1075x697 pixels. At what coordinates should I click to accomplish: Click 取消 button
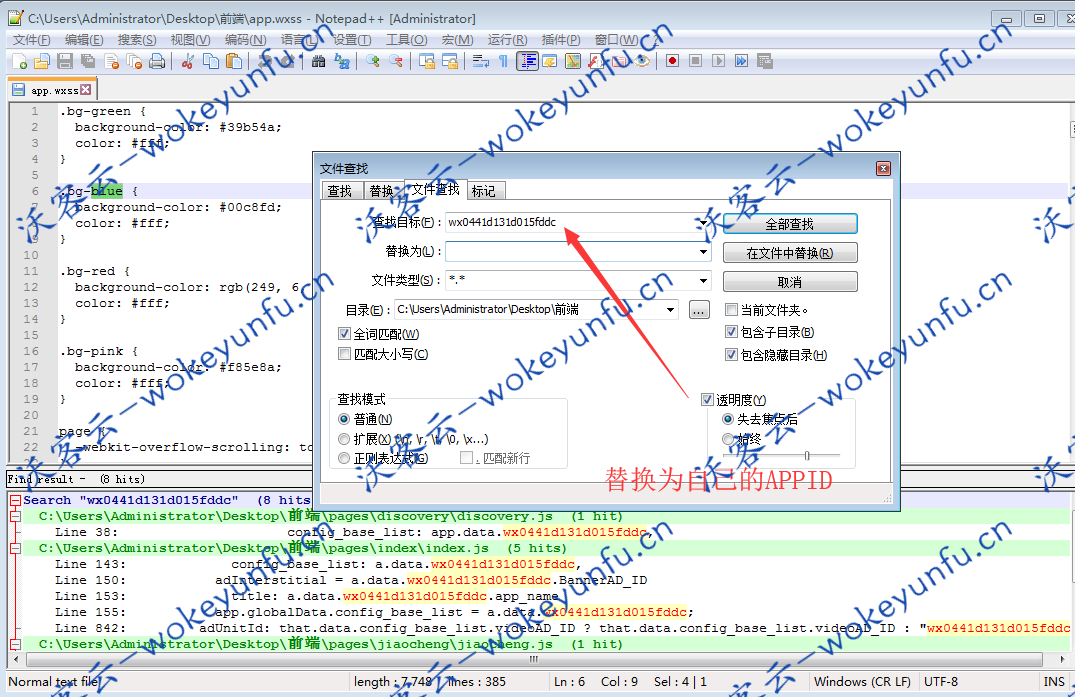click(790, 282)
